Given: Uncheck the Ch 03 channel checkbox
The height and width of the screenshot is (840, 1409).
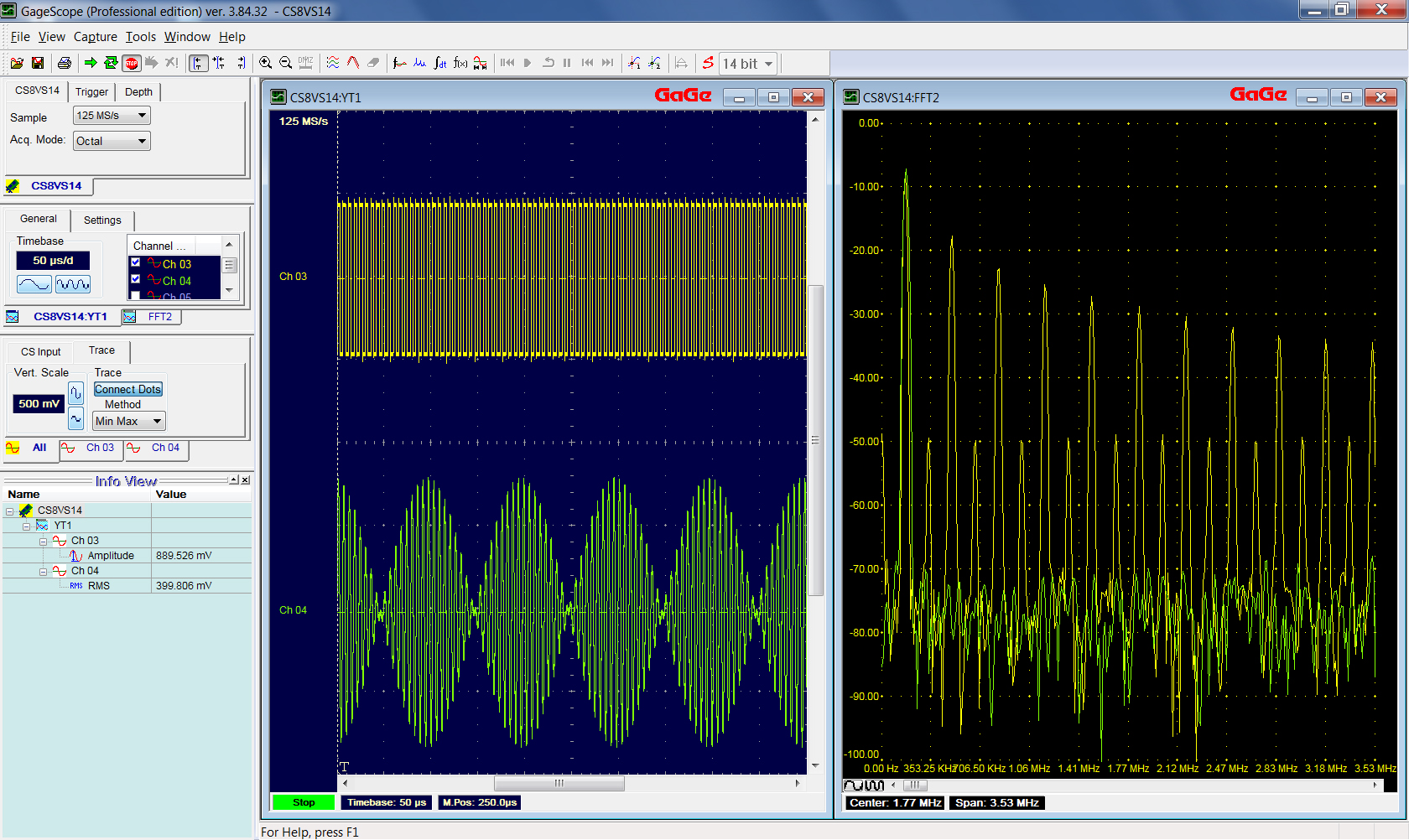Looking at the screenshot, I should tap(136, 263).
